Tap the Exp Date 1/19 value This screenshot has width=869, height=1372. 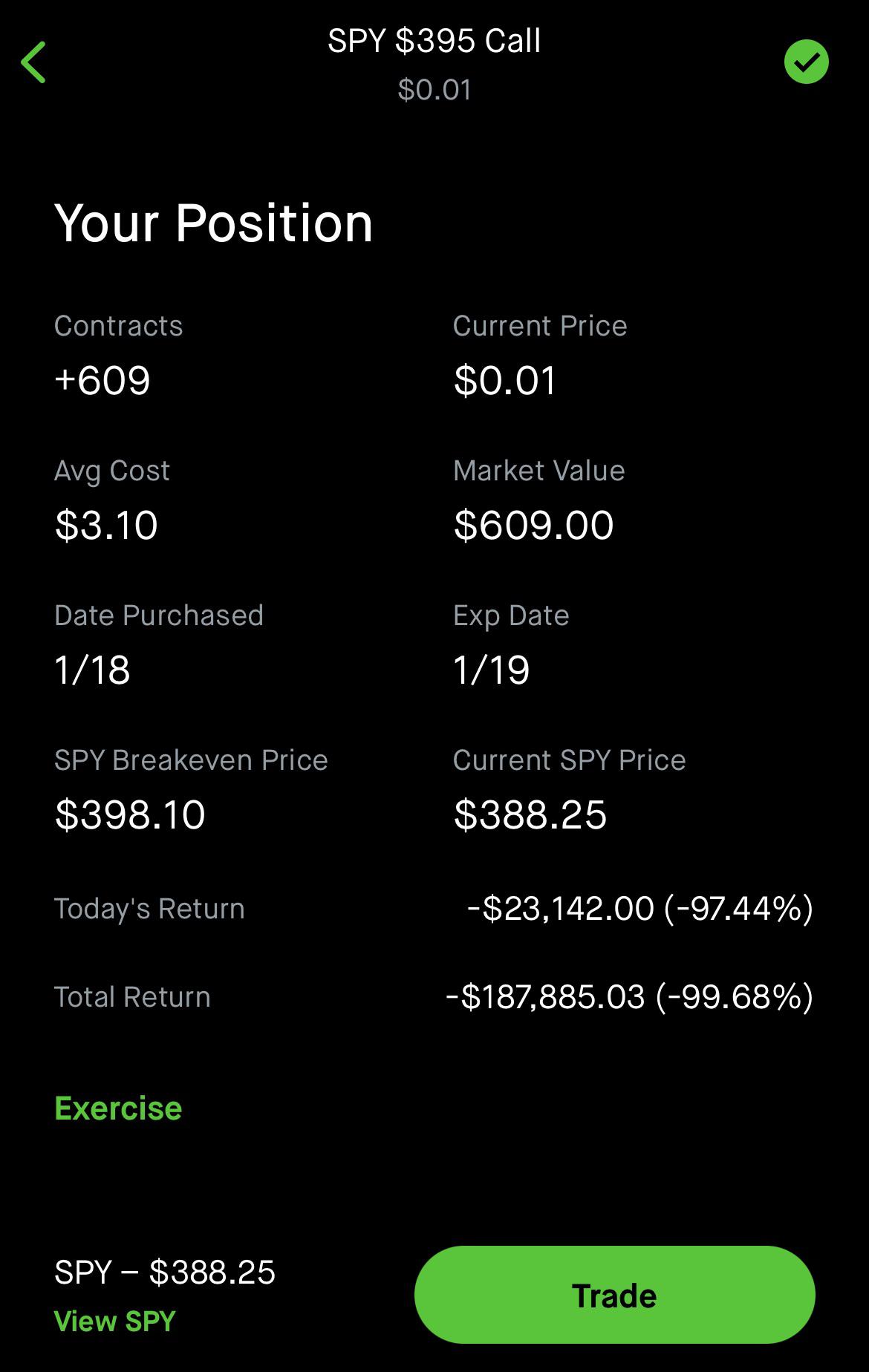click(491, 670)
